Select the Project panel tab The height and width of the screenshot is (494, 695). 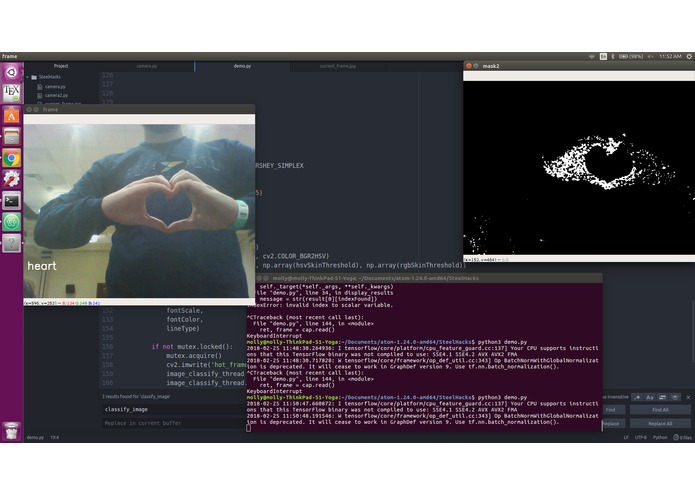coord(61,66)
